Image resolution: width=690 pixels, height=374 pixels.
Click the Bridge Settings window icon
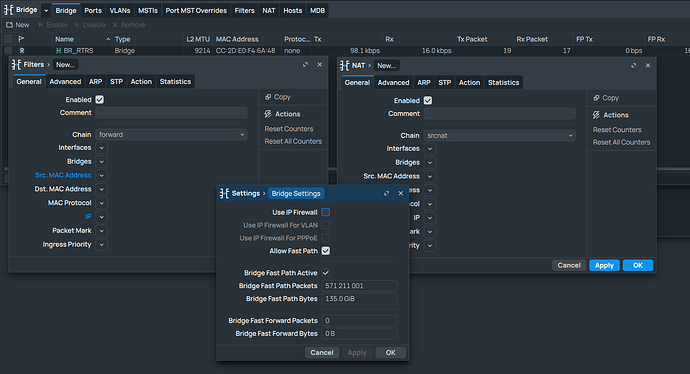coord(224,194)
